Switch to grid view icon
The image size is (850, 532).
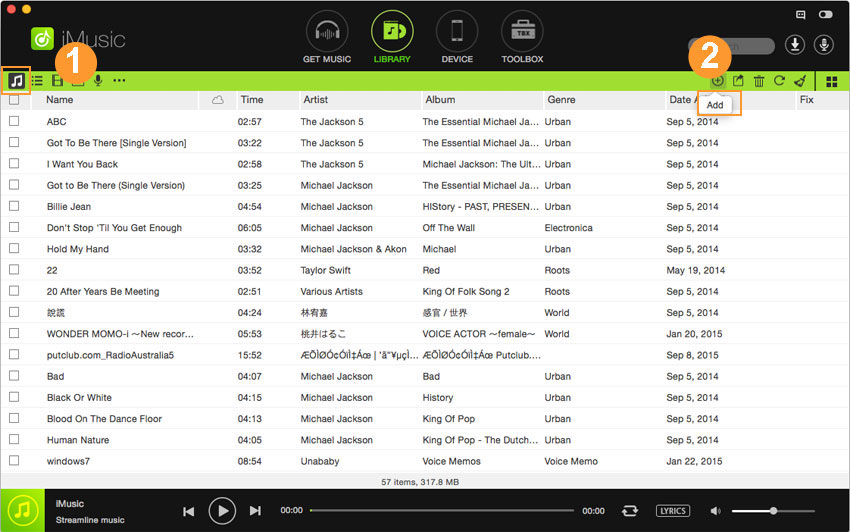tap(832, 81)
